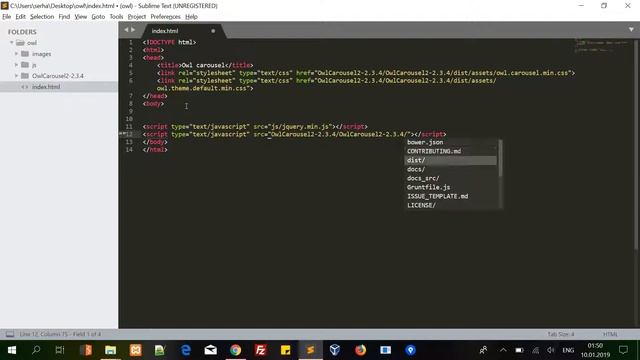Toggle the sidebar using the status bar icon

tap(10, 334)
